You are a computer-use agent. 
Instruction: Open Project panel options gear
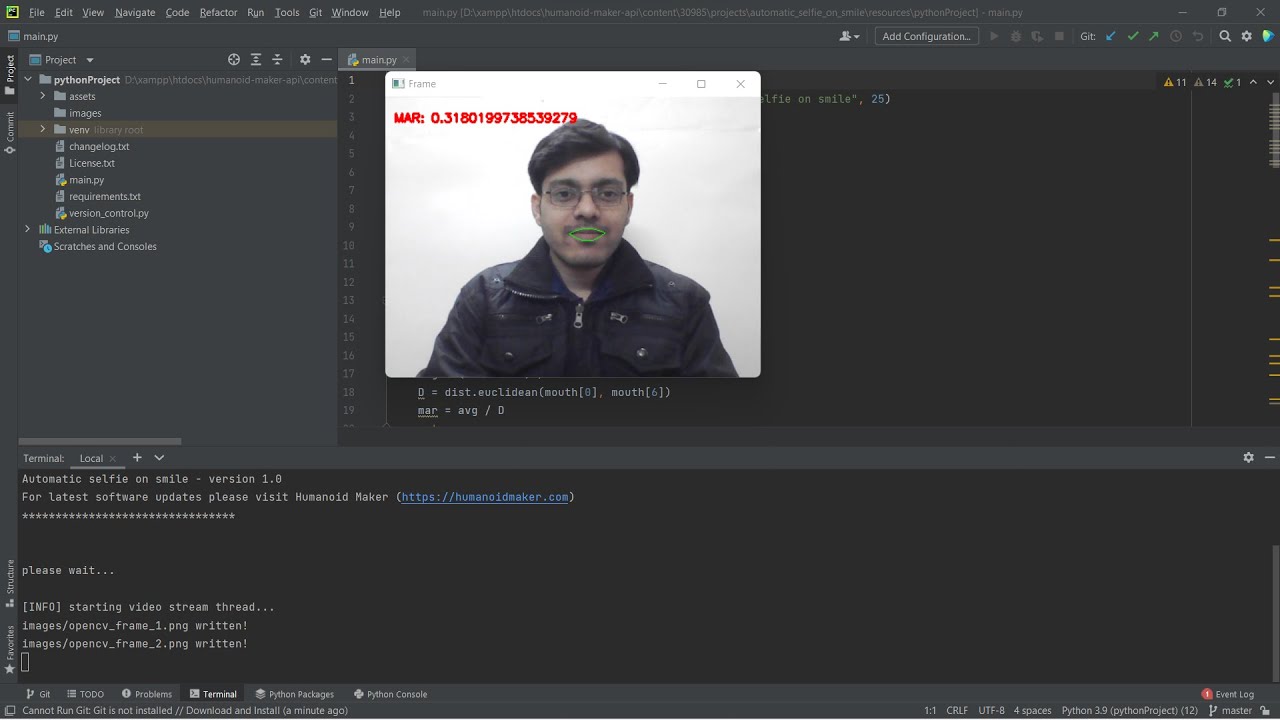(x=305, y=60)
